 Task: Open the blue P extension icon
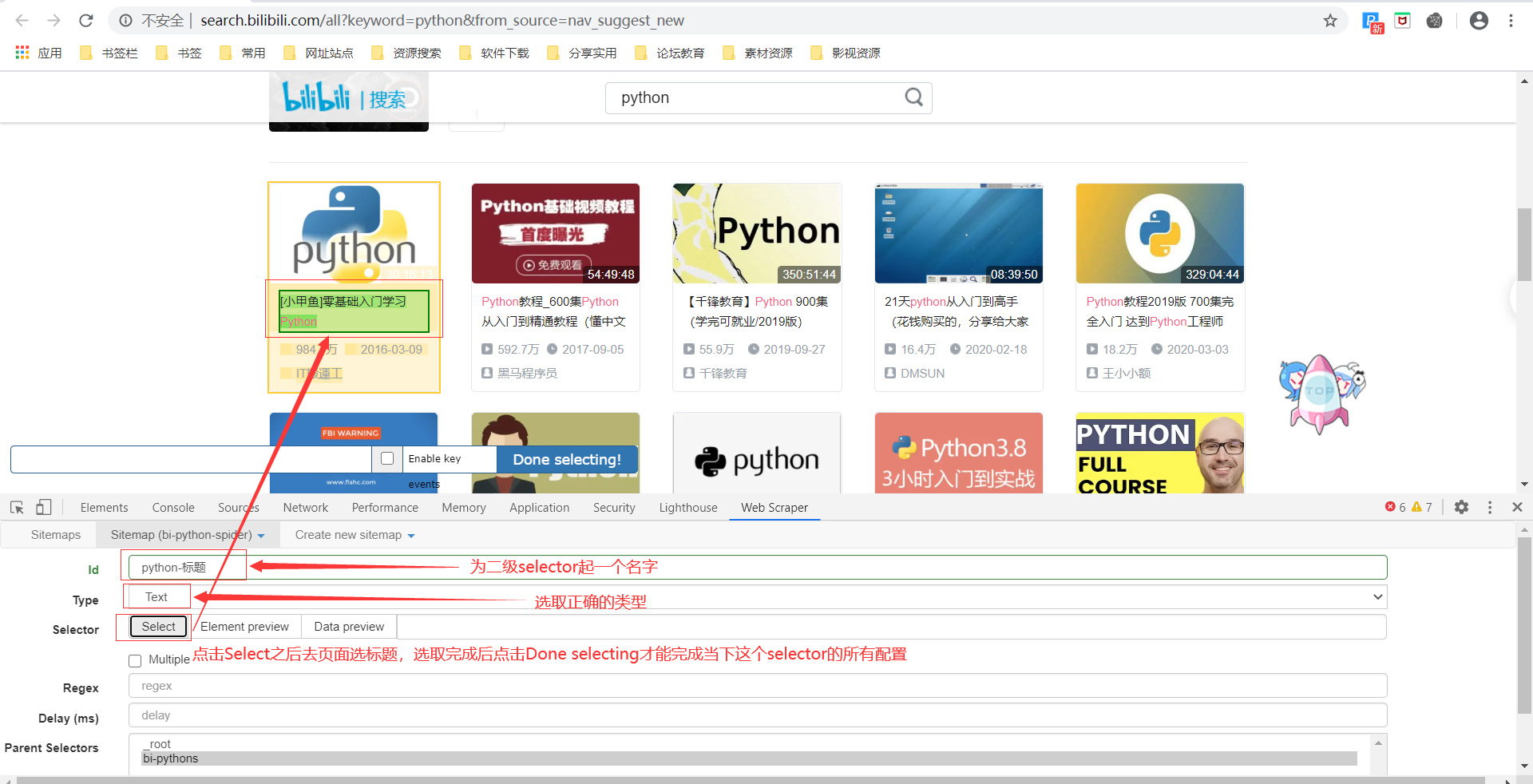tap(1372, 22)
